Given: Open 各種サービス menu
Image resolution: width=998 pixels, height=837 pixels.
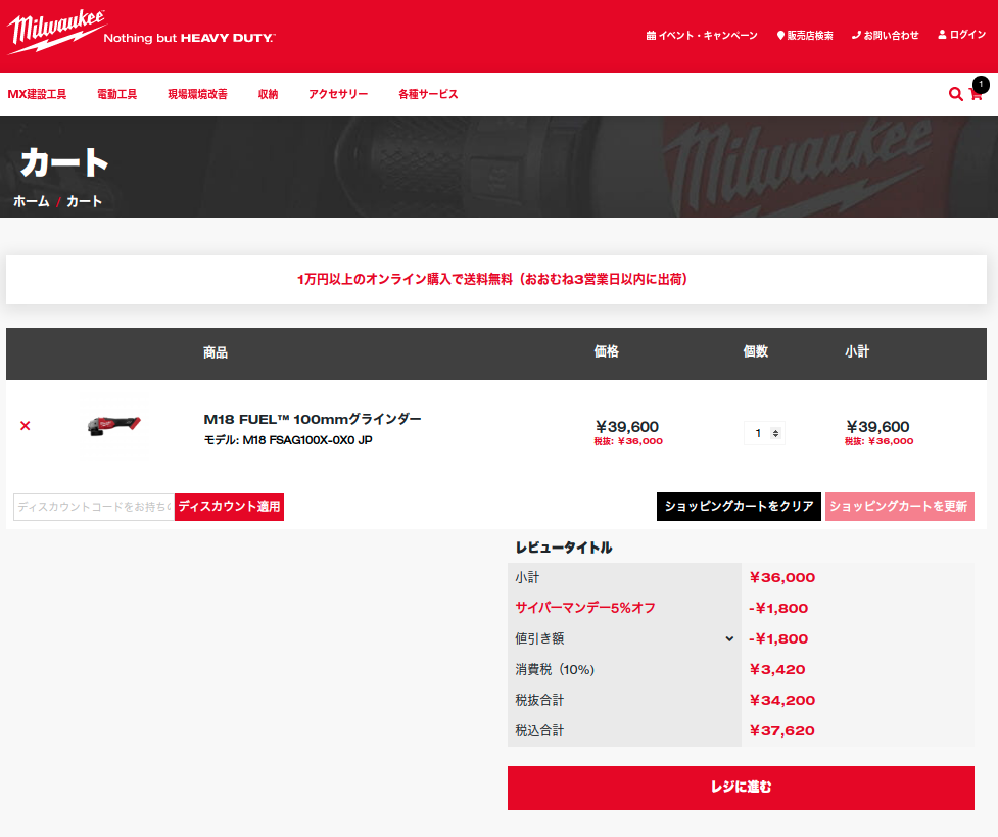Looking at the screenshot, I should tap(428, 94).
